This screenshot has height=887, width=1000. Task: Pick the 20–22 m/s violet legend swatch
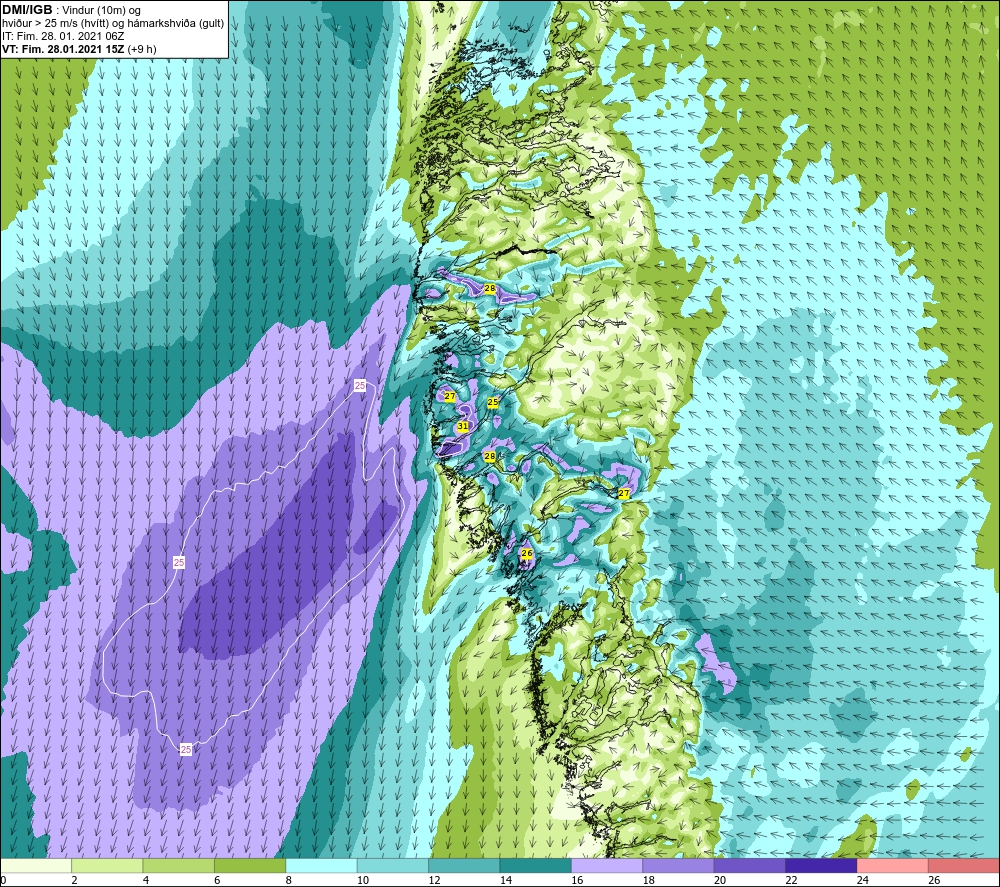tap(750, 866)
